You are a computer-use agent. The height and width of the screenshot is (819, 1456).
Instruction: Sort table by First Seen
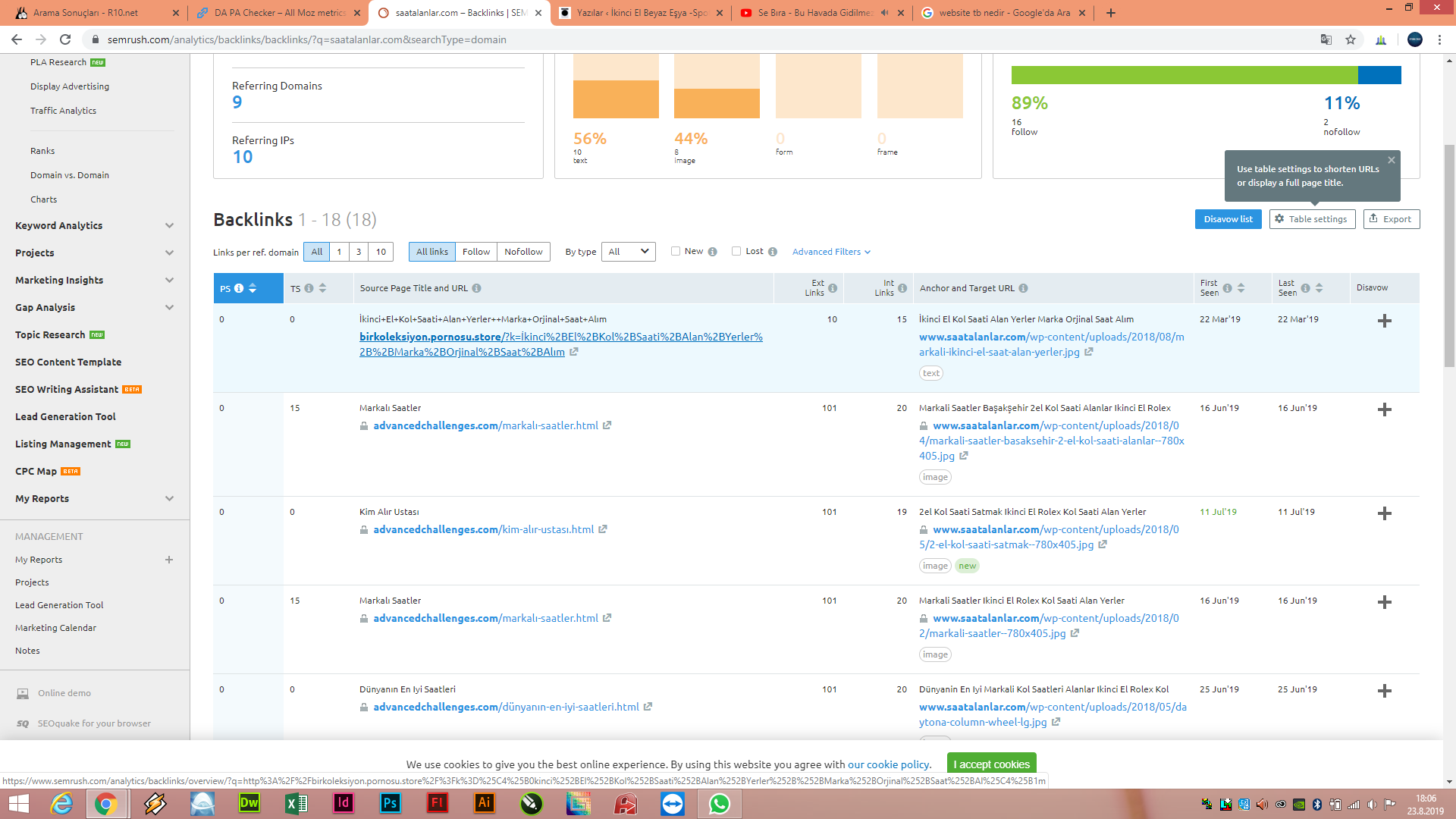click(1241, 288)
